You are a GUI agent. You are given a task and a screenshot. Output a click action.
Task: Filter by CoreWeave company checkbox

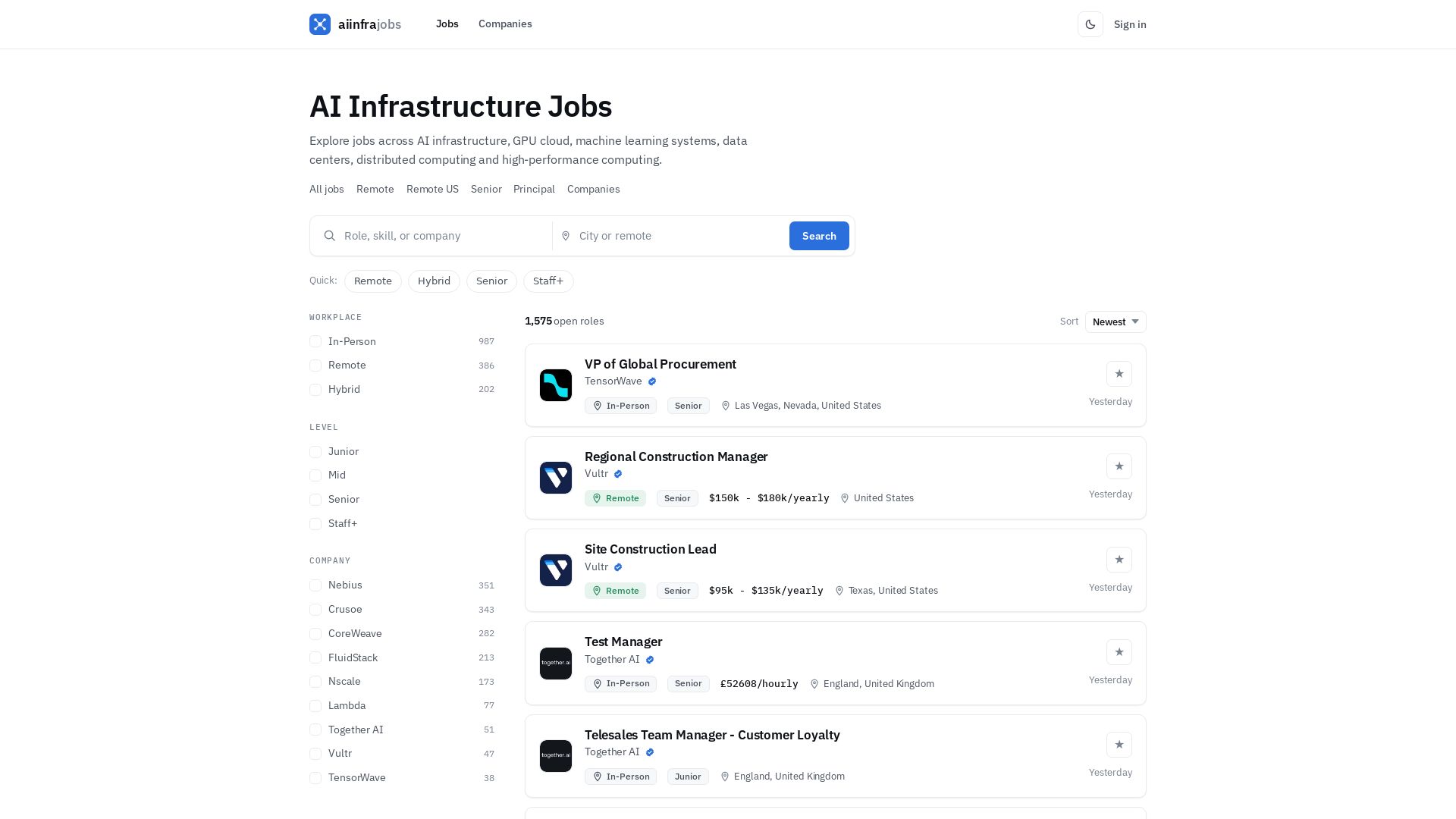click(315, 634)
